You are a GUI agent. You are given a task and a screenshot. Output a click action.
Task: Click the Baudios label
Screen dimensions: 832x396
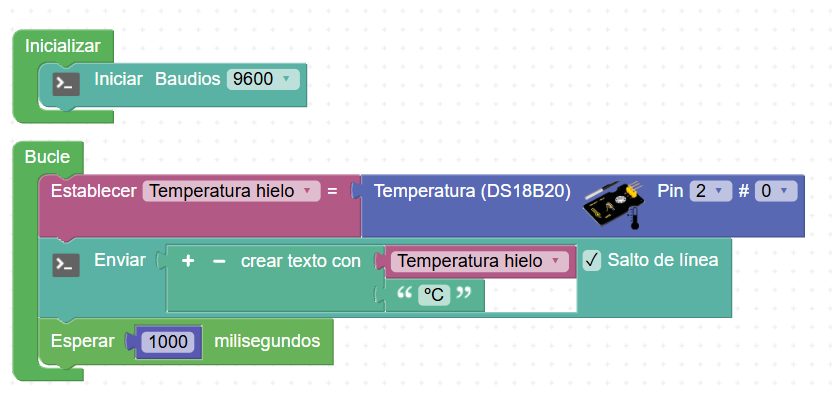coord(187,79)
